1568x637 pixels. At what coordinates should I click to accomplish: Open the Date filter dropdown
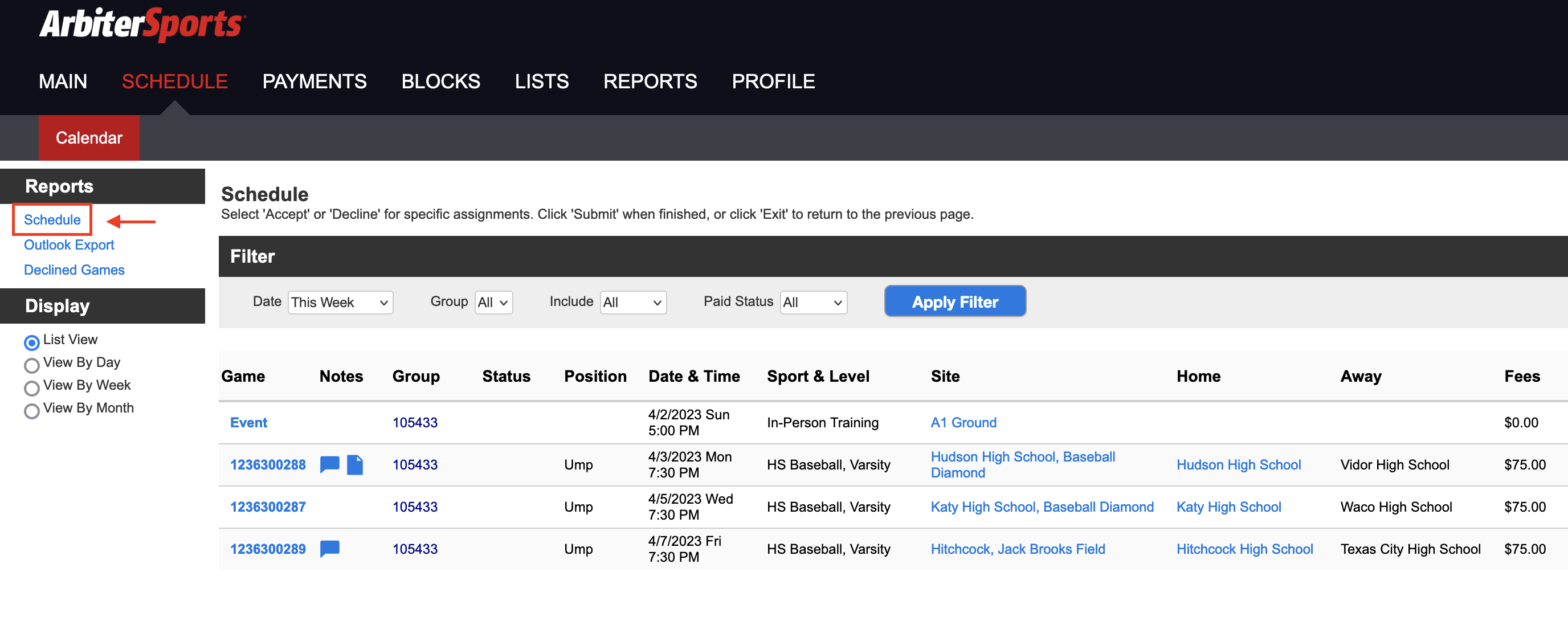(x=340, y=302)
